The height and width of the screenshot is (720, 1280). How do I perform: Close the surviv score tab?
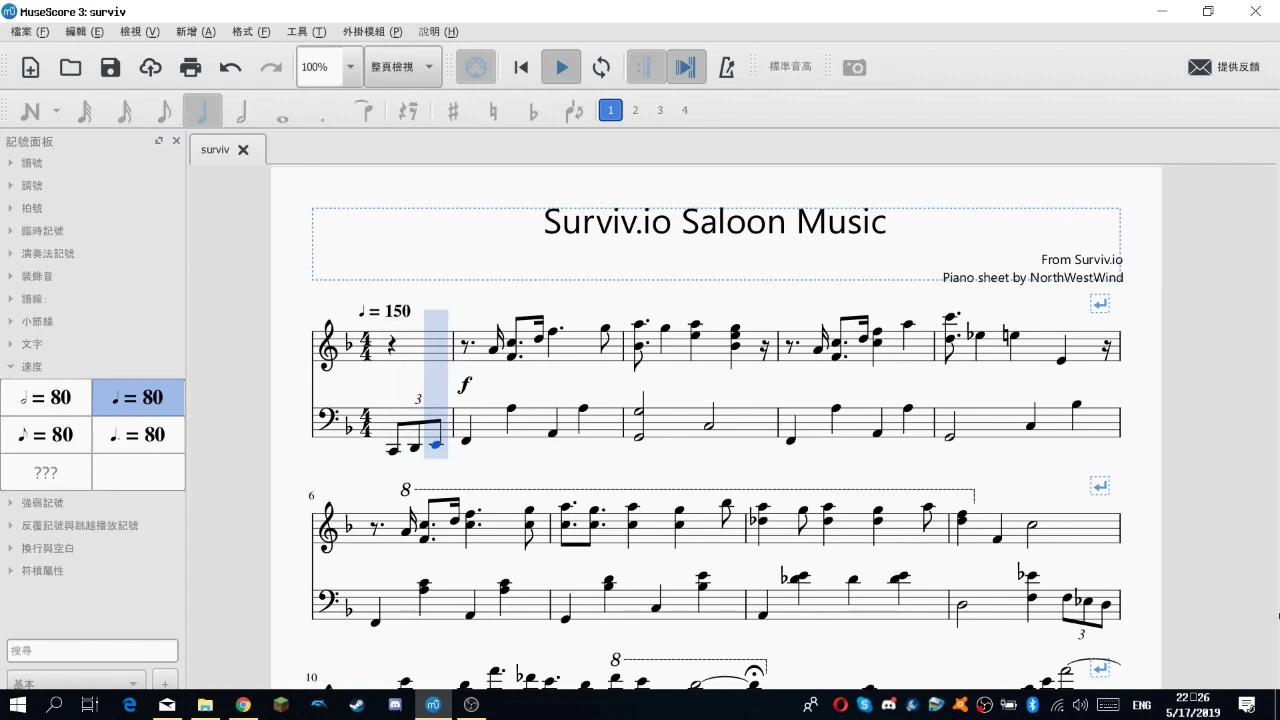pyautogui.click(x=243, y=150)
